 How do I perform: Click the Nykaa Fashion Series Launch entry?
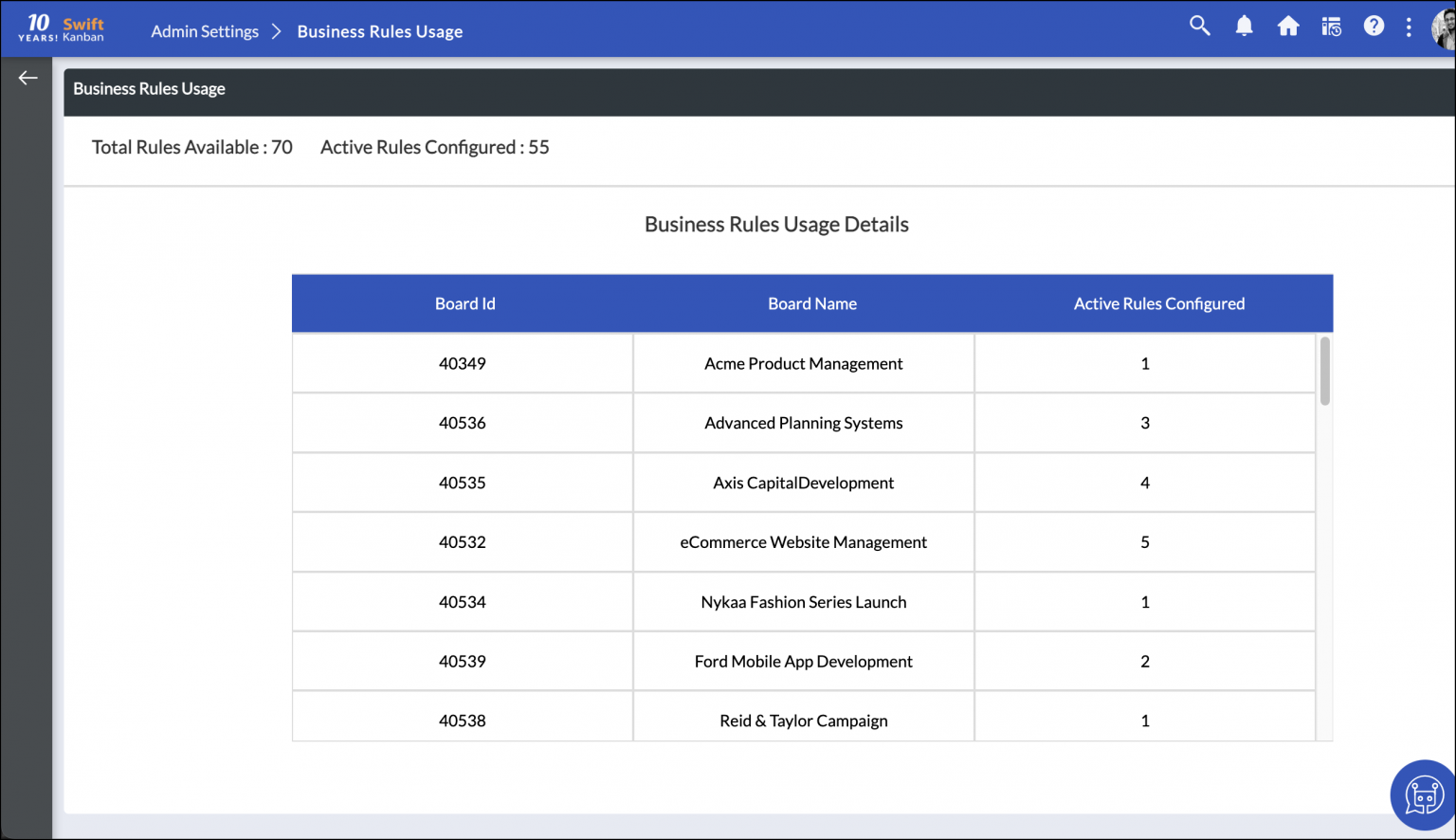click(803, 602)
